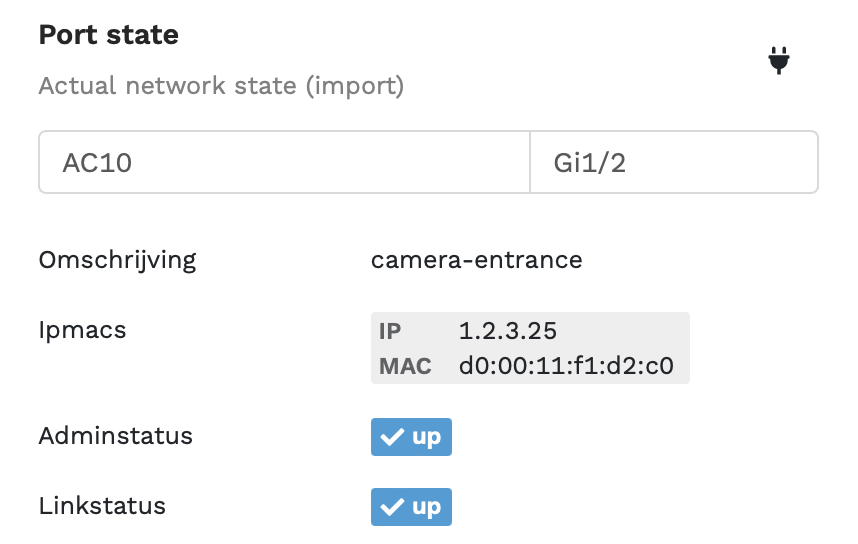Select the AC10 switch field

[284, 162]
